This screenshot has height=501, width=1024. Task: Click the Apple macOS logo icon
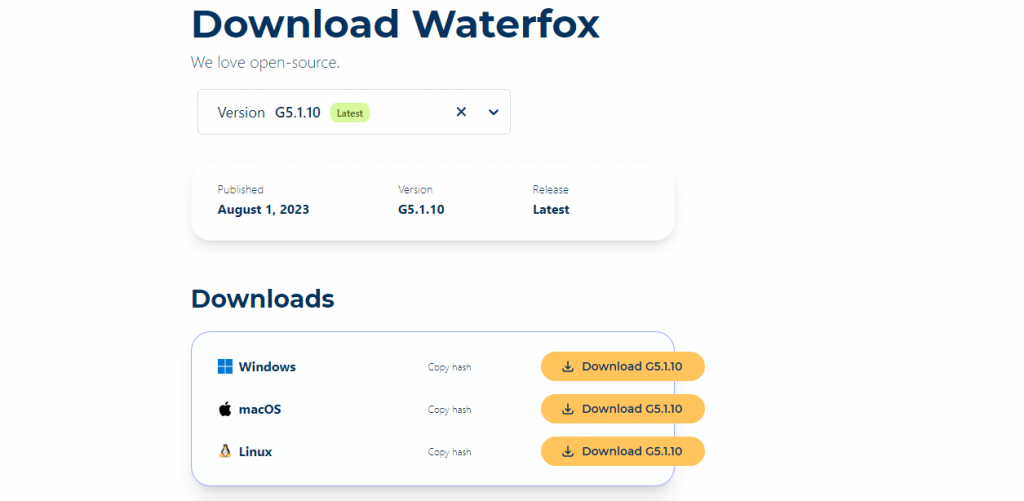tap(225, 409)
